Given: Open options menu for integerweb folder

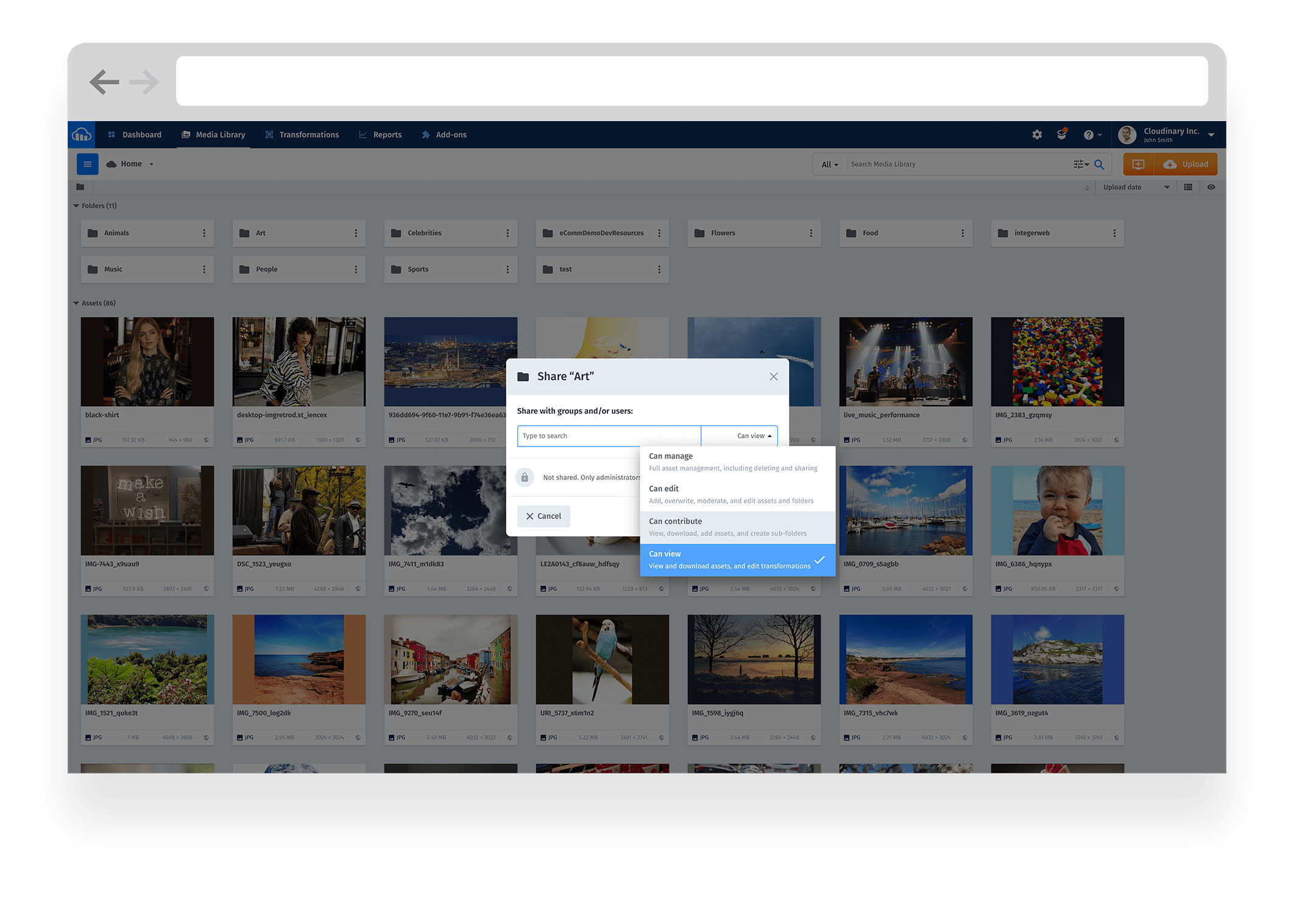Looking at the screenshot, I should pyautogui.click(x=1114, y=233).
